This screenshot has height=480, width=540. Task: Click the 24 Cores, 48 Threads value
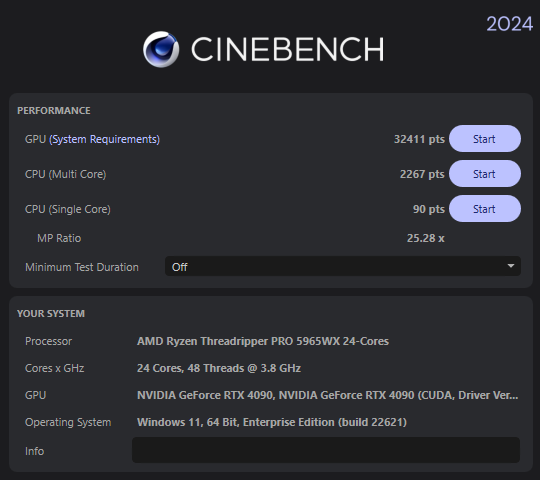(x=219, y=368)
